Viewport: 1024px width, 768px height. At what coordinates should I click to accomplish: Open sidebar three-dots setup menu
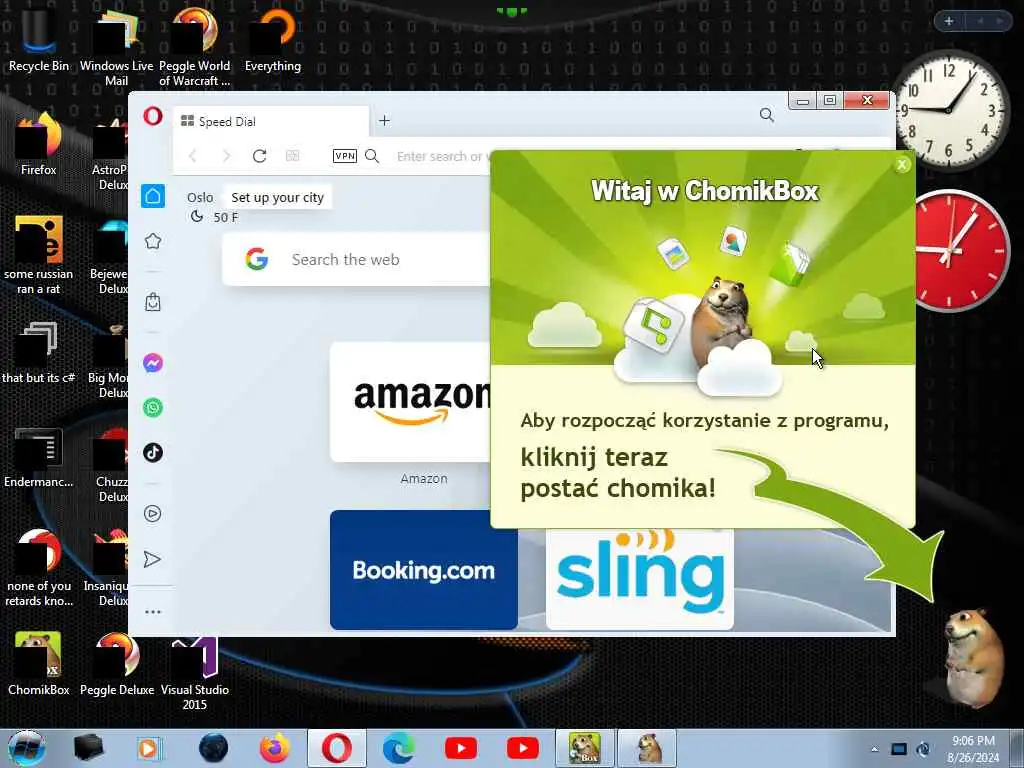pyautogui.click(x=153, y=612)
